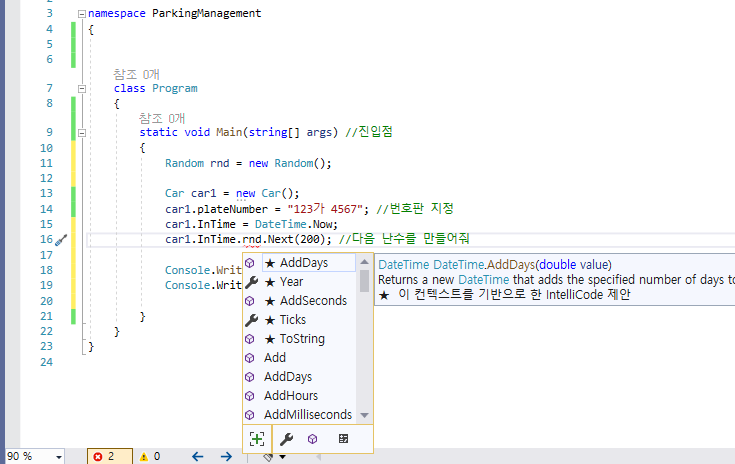Image resolution: width=735 pixels, height=464 pixels.
Task: Click completion list scroll up arrow
Action: [x=364, y=262]
